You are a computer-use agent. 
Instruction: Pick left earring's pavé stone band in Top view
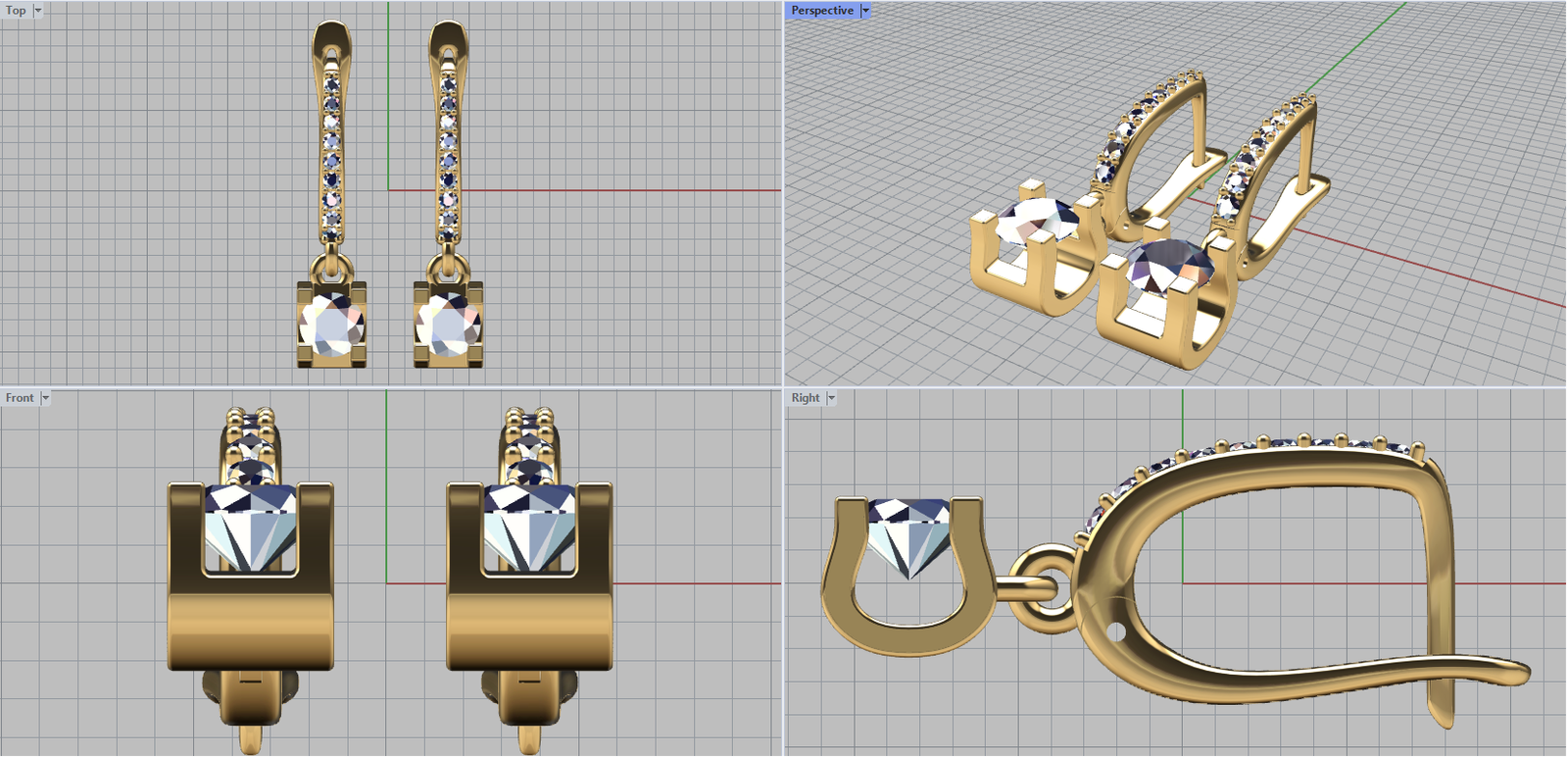(331, 157)
